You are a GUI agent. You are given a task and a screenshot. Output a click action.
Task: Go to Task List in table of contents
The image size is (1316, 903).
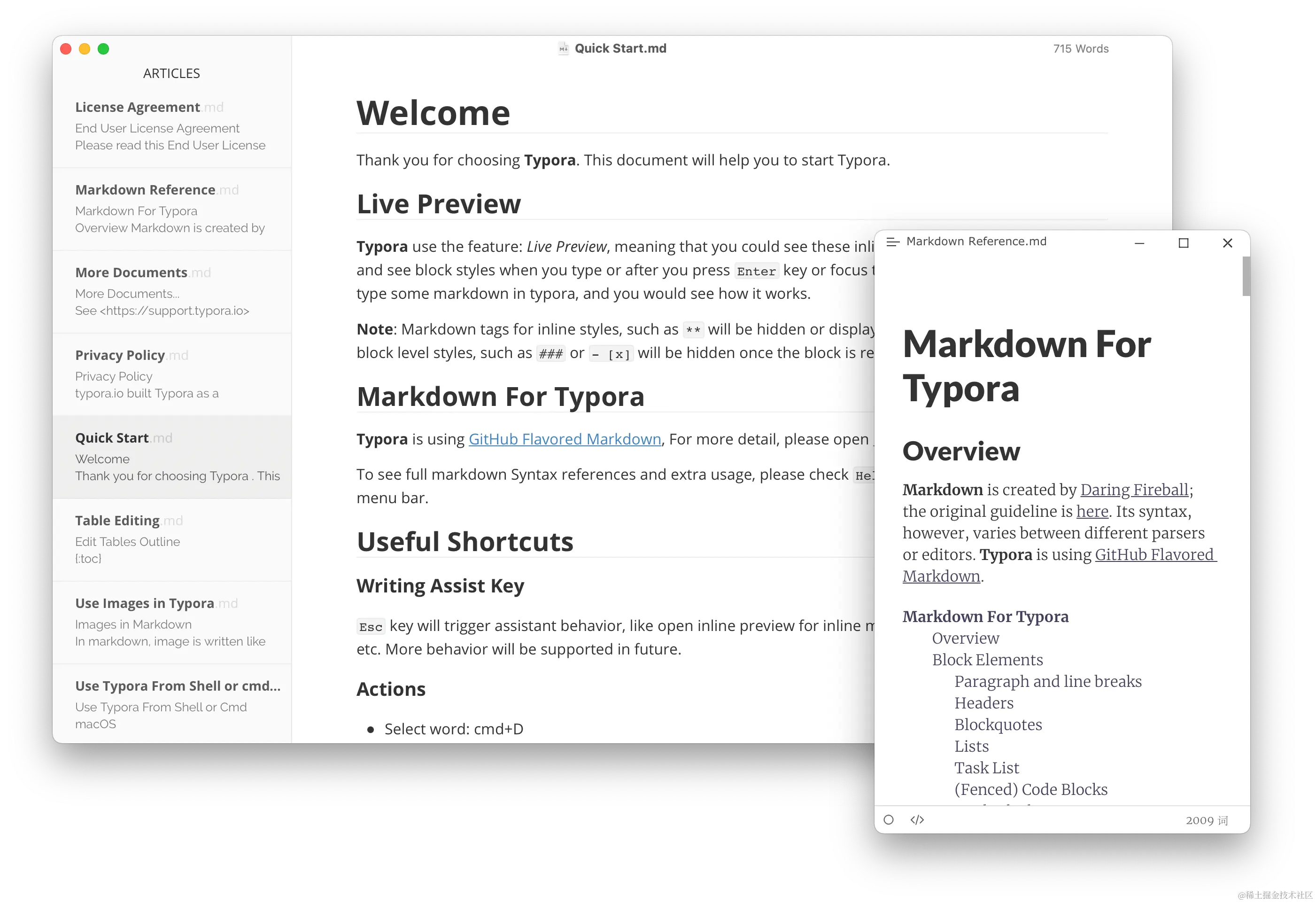coord(986,768)
